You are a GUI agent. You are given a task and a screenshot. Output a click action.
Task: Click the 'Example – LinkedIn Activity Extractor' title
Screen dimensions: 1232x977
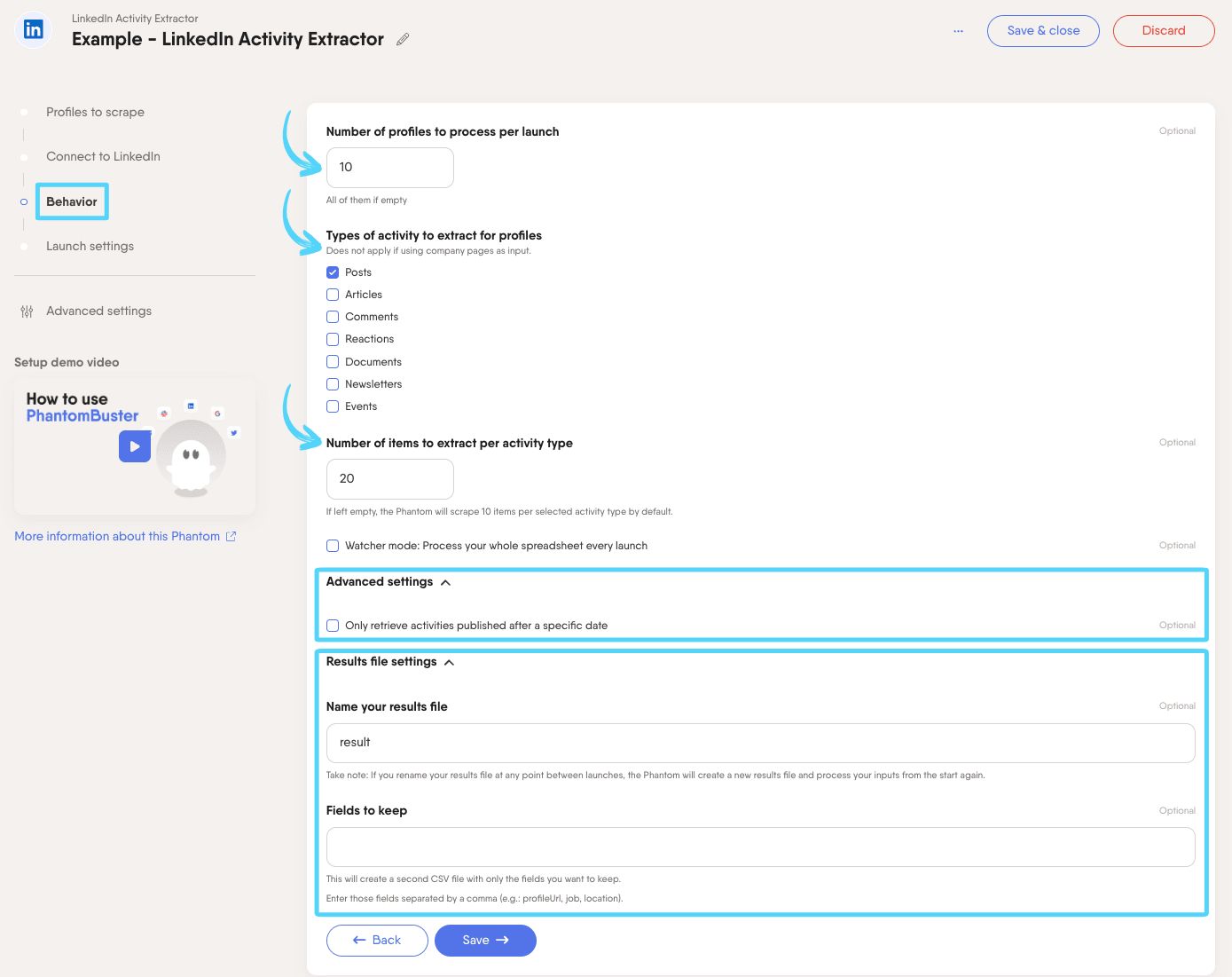point(228,39)
